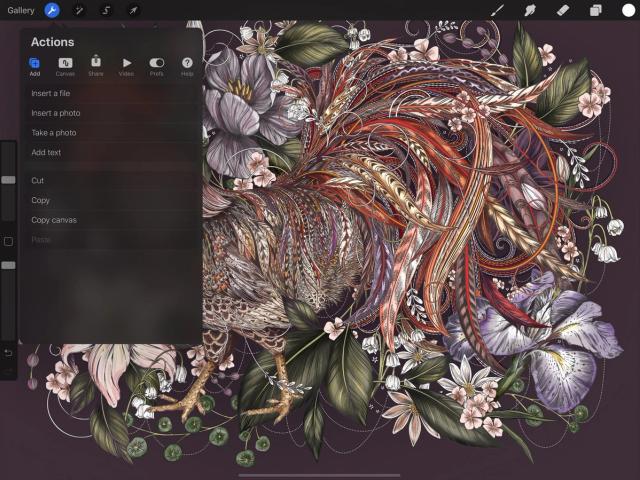Choose the Paint brush tool
640x480 pixels.
click(498, 10)
